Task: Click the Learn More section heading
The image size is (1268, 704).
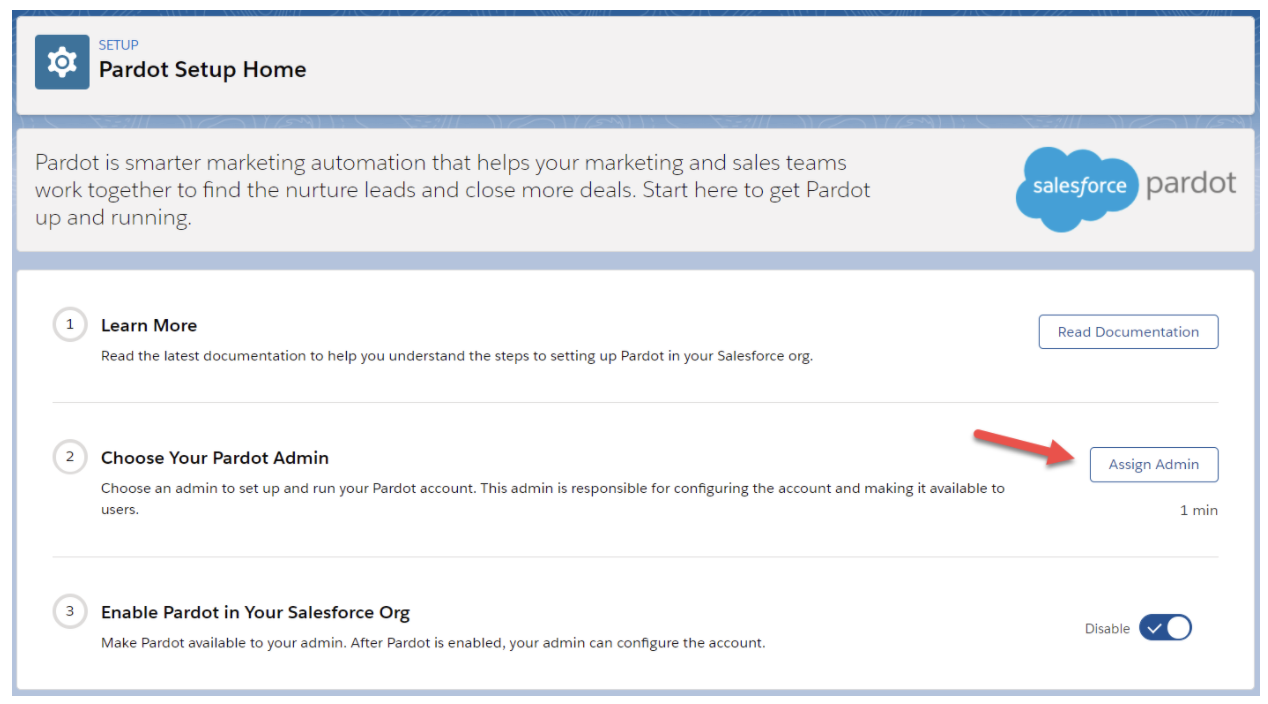Action: (x=148, y=325)
